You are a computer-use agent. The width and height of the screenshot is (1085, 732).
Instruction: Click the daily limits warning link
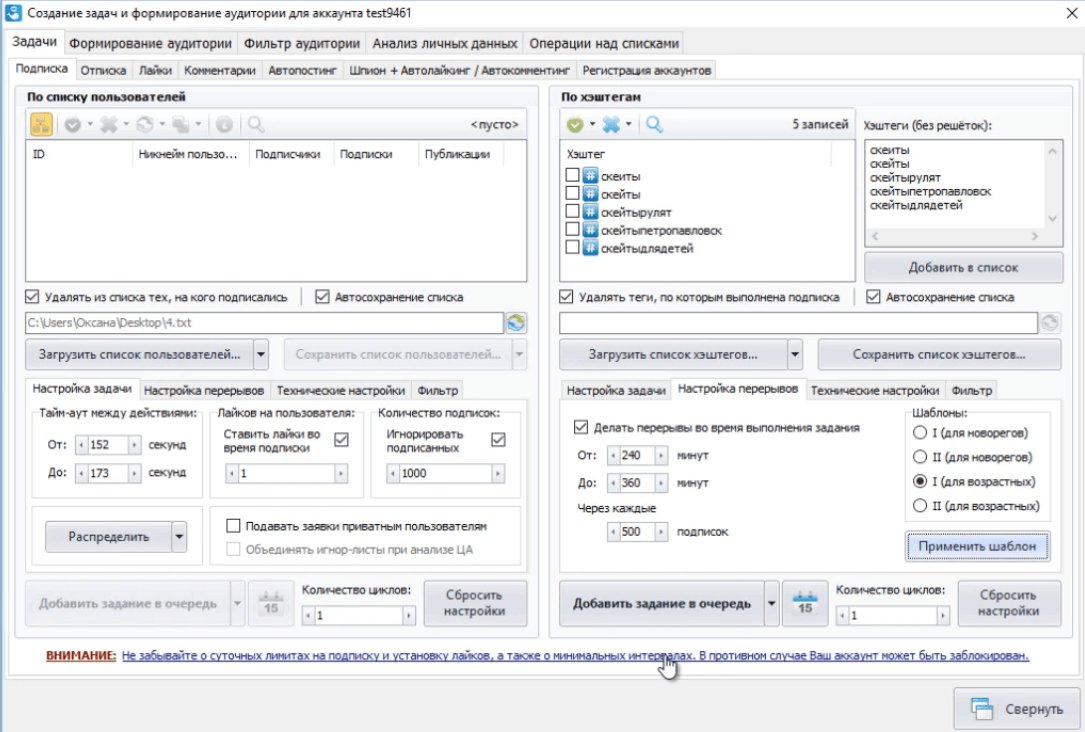(575, 656)
